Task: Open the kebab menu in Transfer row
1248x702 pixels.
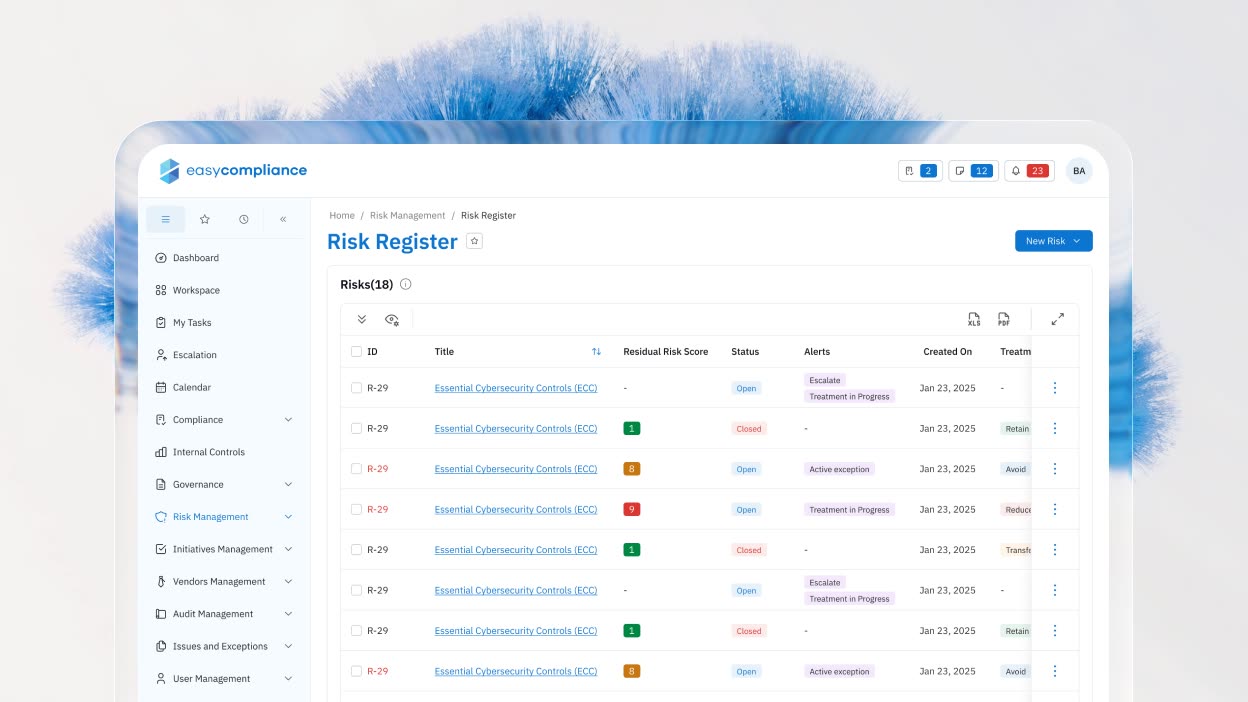Action: [x=1055, y=550]
